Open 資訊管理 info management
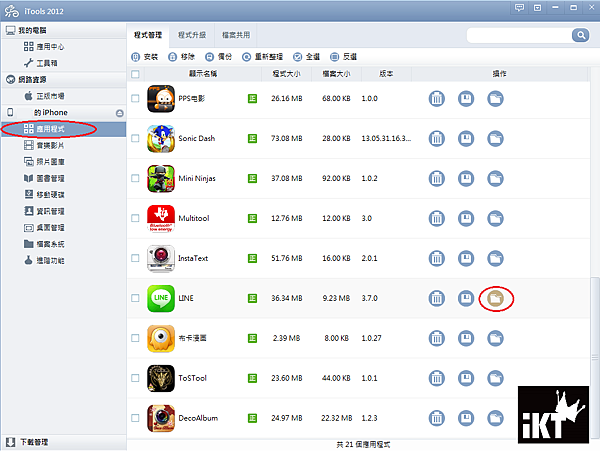 [x=44, y=211]
